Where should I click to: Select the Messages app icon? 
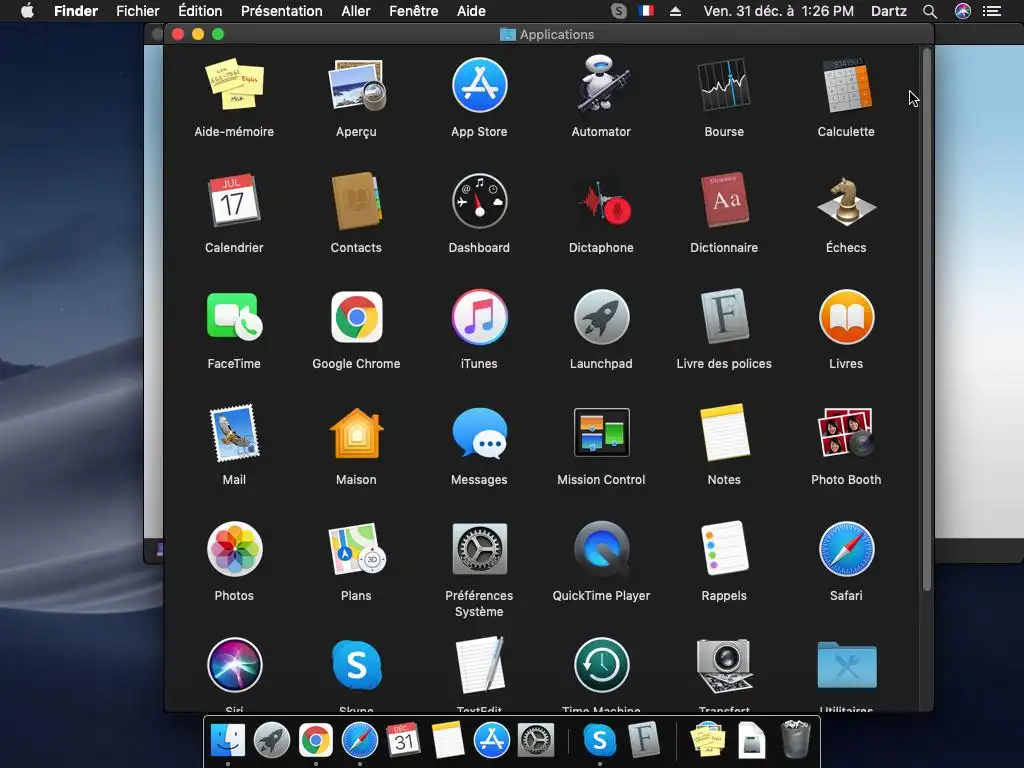(x=479, y=433)
